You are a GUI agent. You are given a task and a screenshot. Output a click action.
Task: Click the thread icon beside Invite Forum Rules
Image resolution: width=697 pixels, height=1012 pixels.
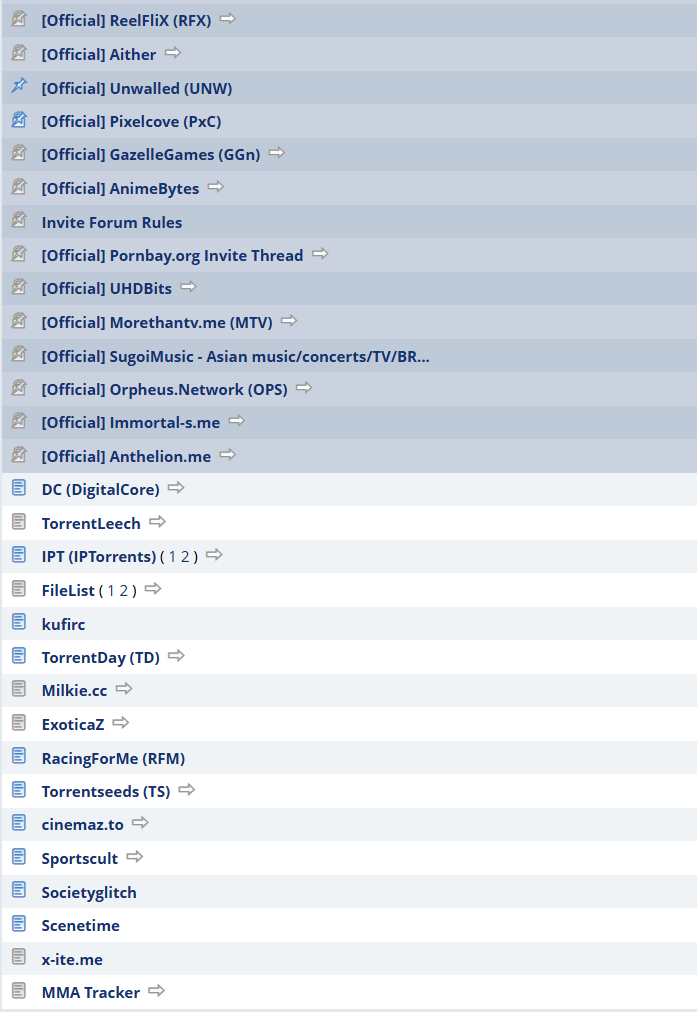(19, 219)
